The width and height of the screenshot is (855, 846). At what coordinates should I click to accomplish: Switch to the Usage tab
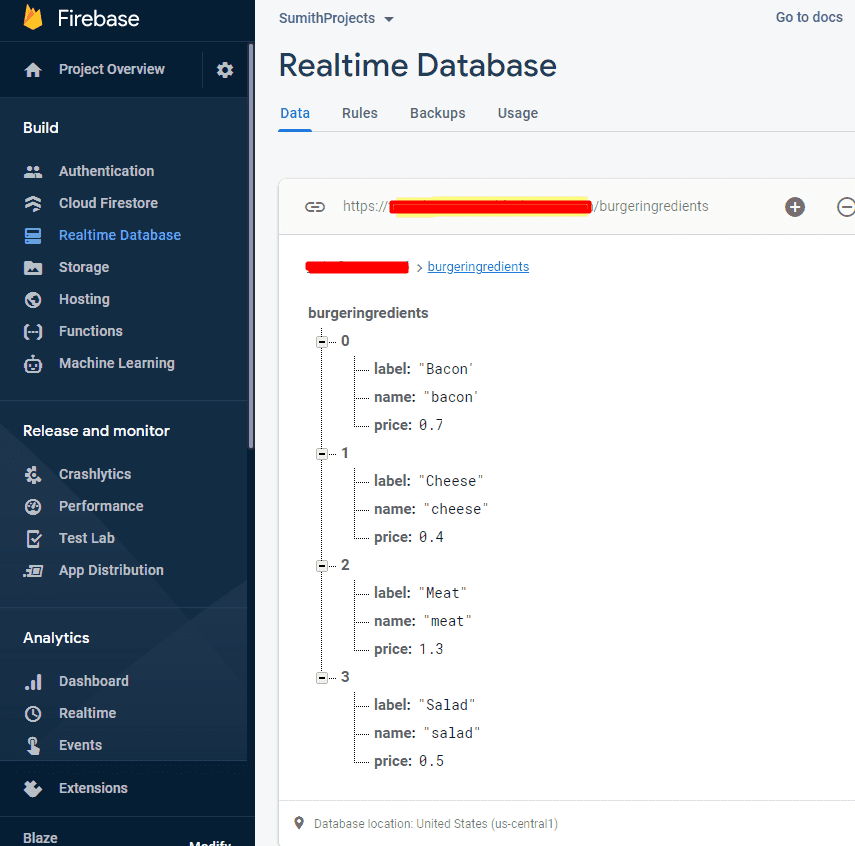518,113
